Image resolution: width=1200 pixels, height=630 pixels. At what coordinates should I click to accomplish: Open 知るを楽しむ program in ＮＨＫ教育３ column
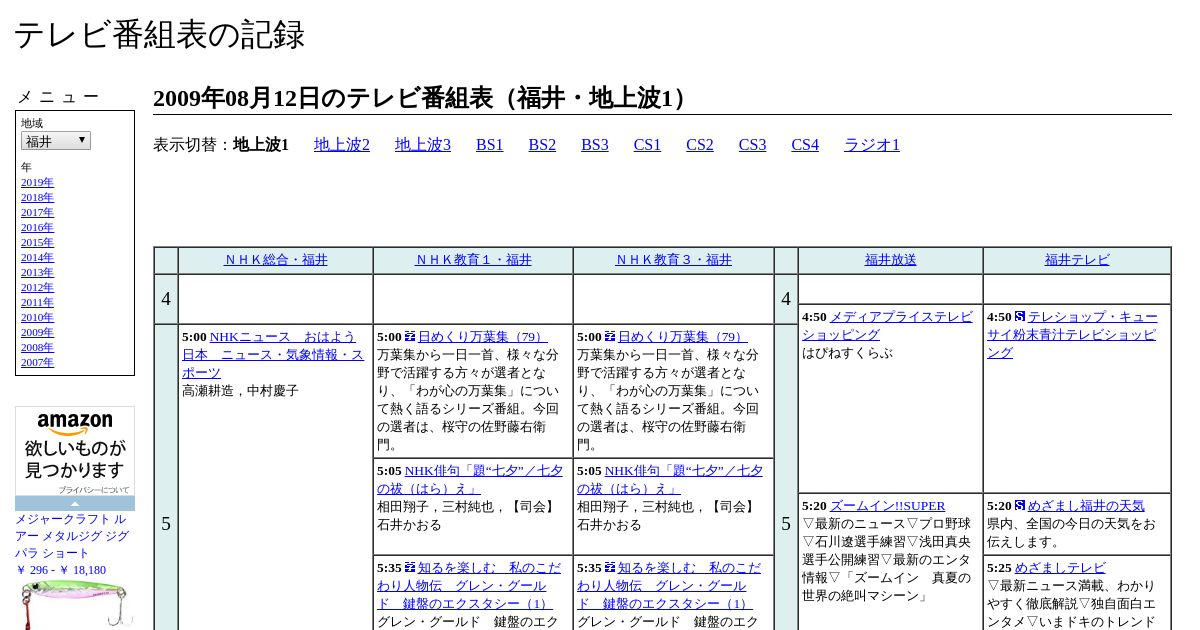tap(669, 586)
